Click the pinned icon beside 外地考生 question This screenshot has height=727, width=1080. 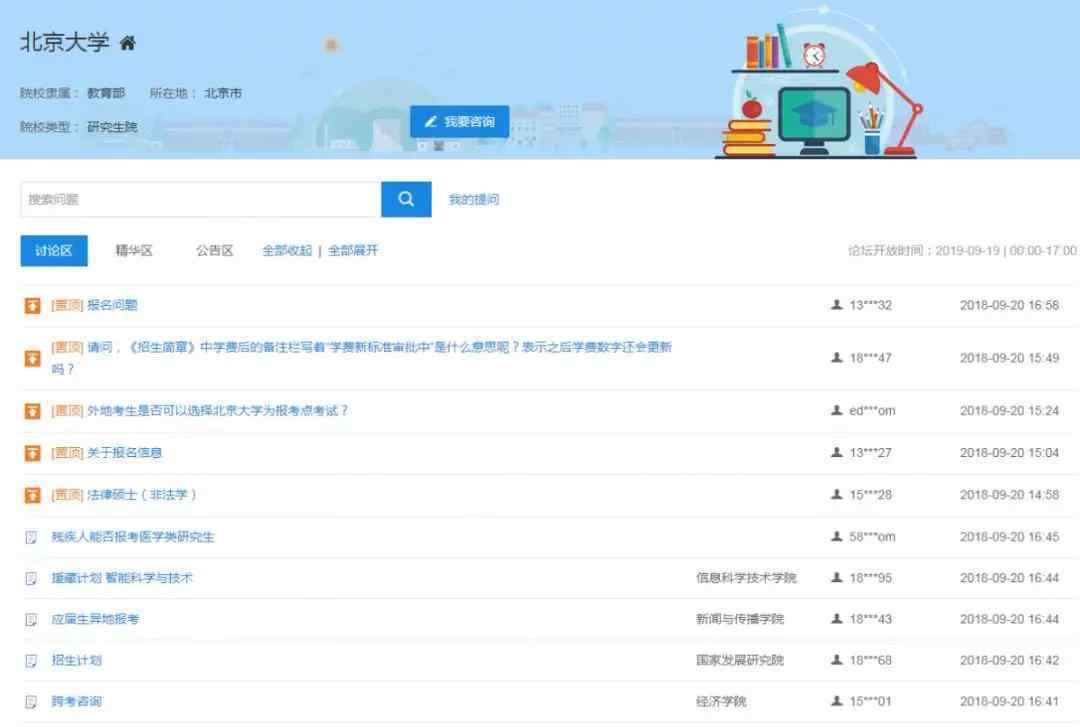click(x=32, y=411)
